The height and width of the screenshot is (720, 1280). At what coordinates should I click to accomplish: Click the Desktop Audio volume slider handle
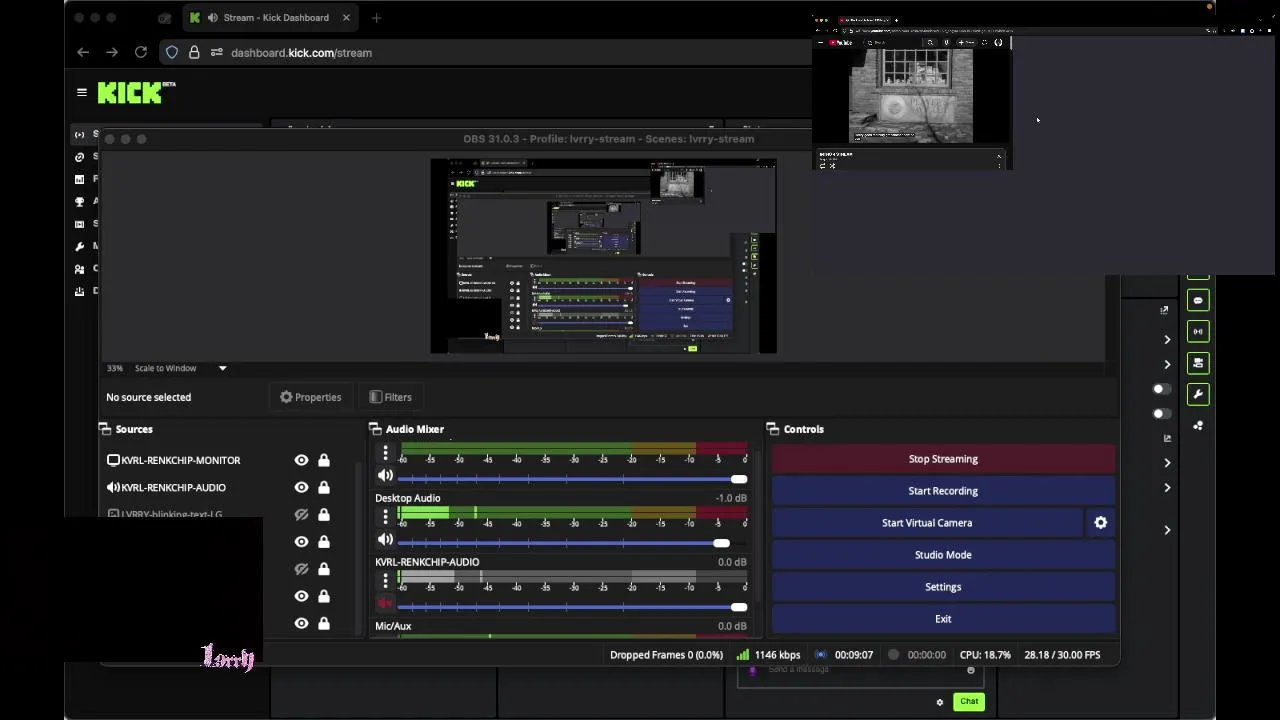pyautogui.click(x=721, y=543)
